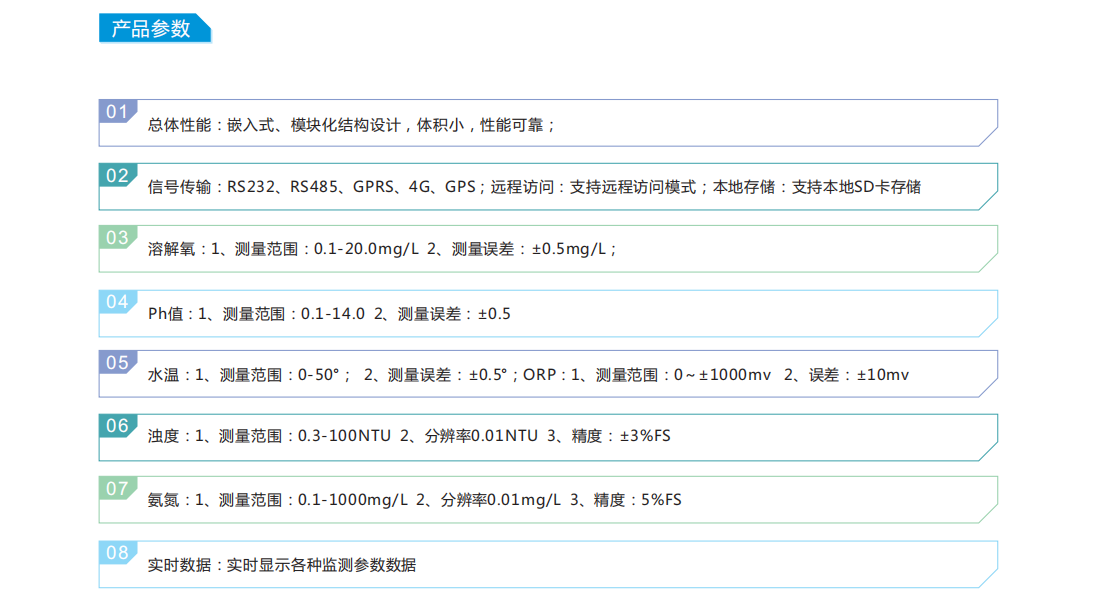1100x600 pixels.
Task: Select the Ph值 measurement range text
Action: (329, 314)
